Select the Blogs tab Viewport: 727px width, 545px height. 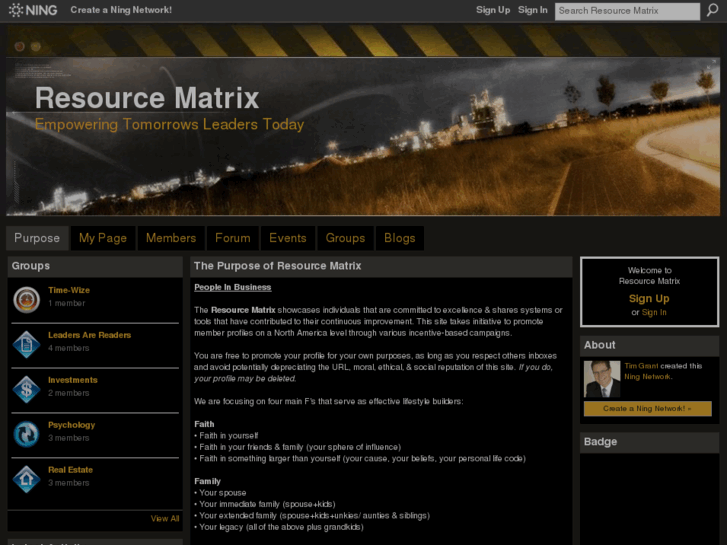coord(400,238)
